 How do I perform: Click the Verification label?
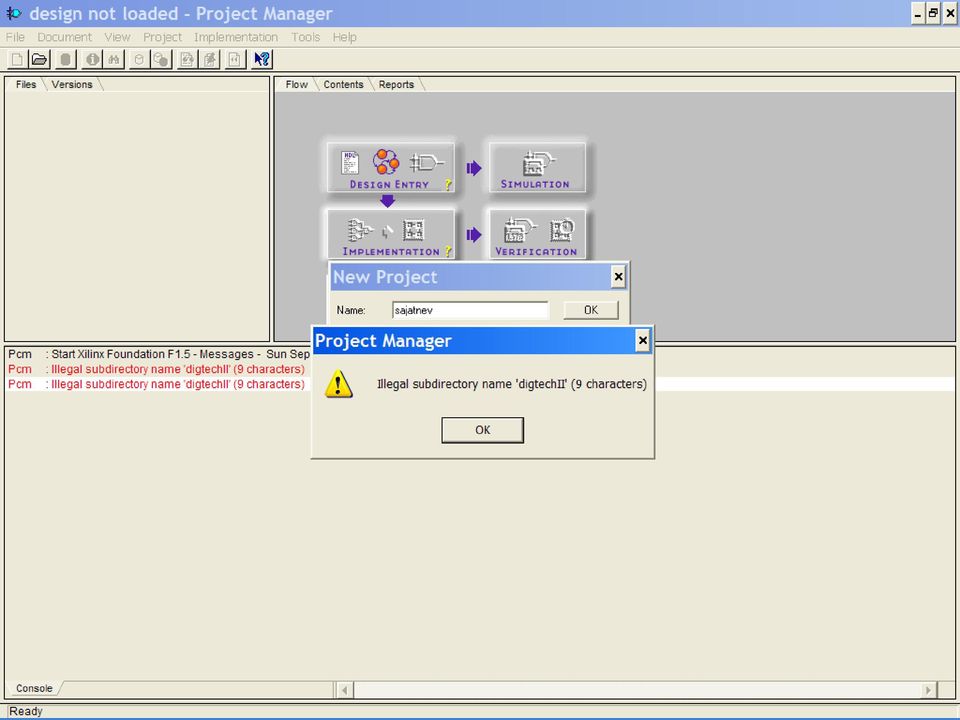536,252
